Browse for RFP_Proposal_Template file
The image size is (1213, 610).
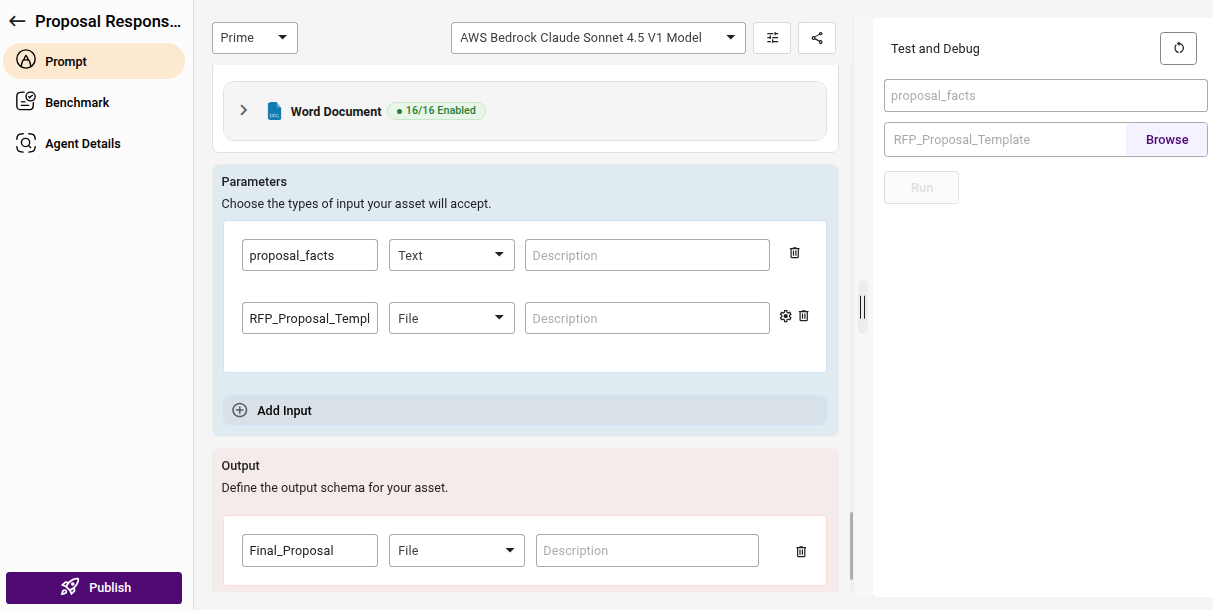click(1167, 140)
